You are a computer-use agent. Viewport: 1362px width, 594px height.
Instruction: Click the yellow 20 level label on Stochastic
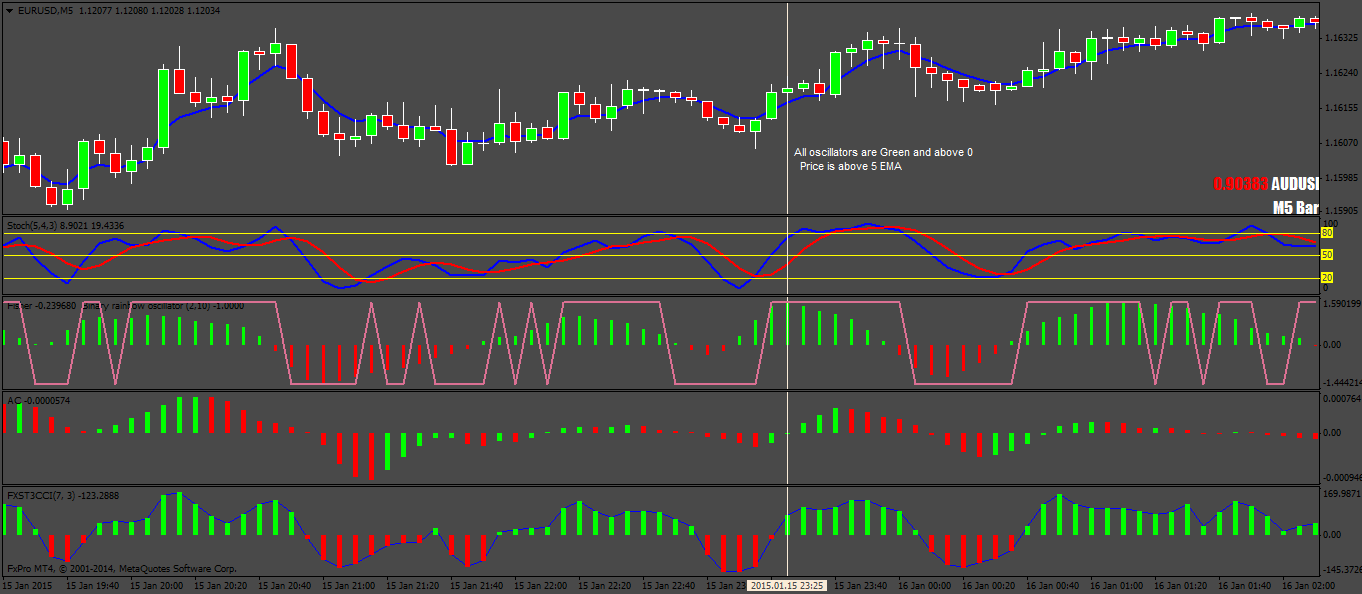click(1327, 278)
